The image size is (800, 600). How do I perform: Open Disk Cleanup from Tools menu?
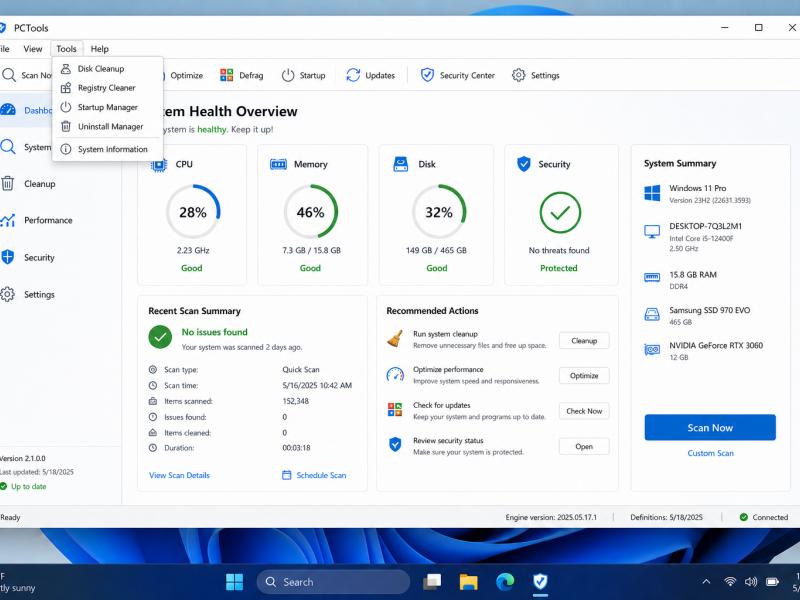tap(108, 68)
